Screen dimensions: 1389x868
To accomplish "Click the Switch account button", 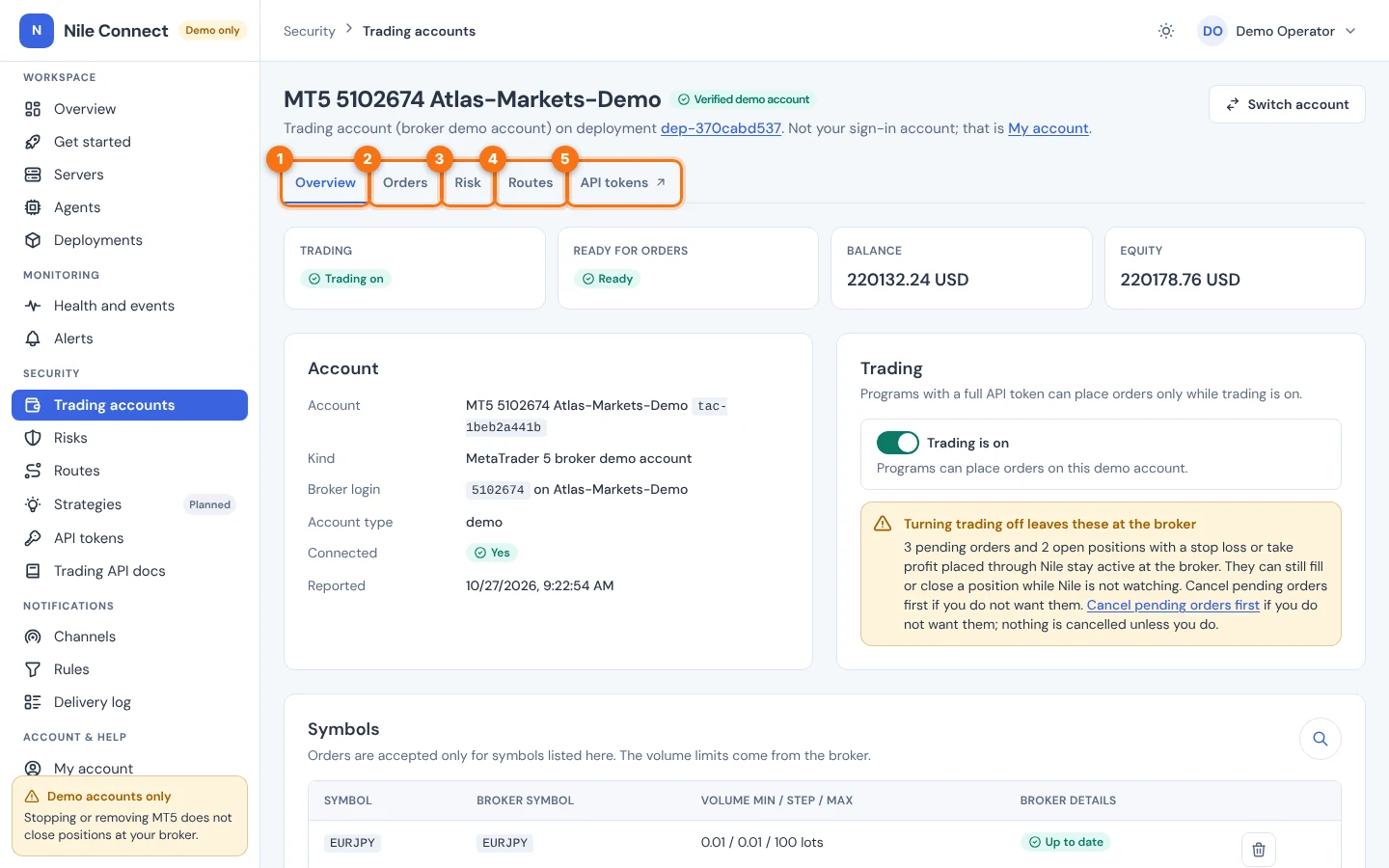I will point(1287,104).
